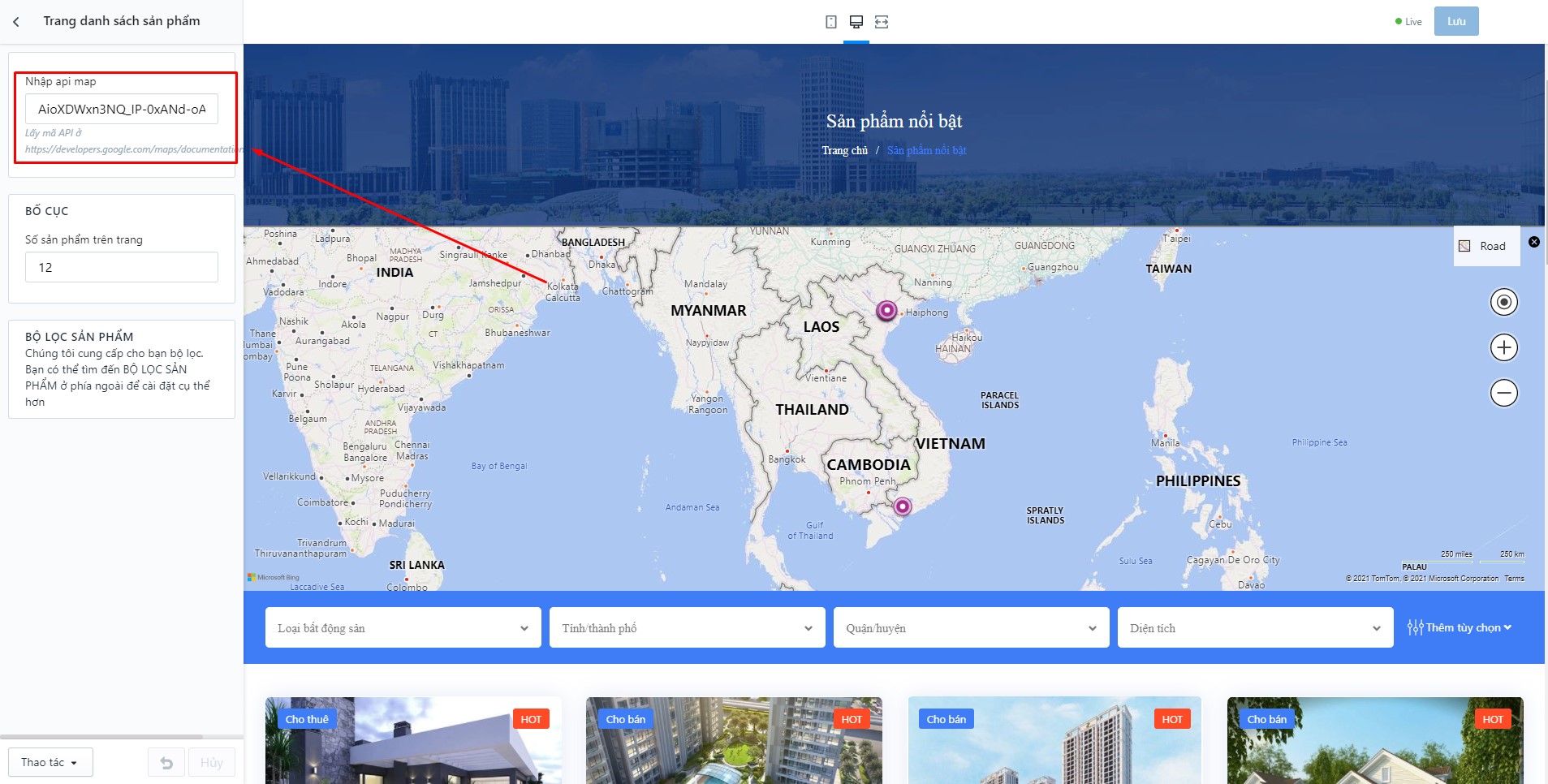
Task: Expand Thêm tùy chọn options
Action: tap(1460, 627)
